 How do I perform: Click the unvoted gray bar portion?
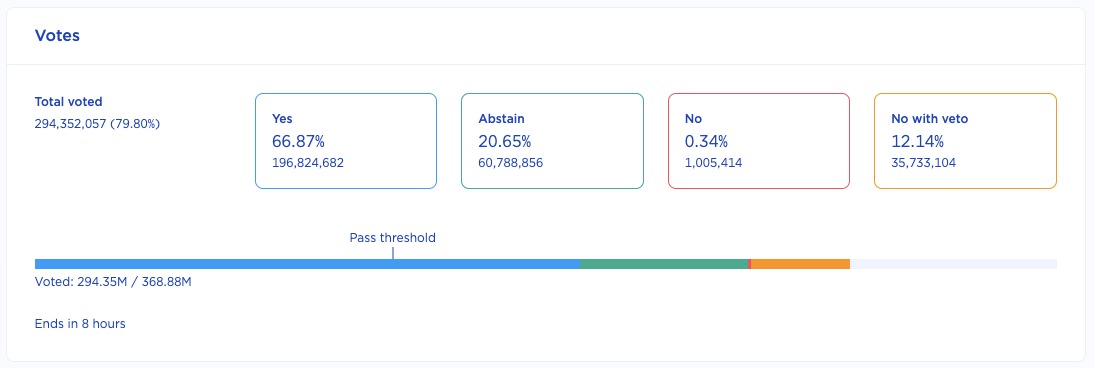pyautogui.click(x=953, y=264)
